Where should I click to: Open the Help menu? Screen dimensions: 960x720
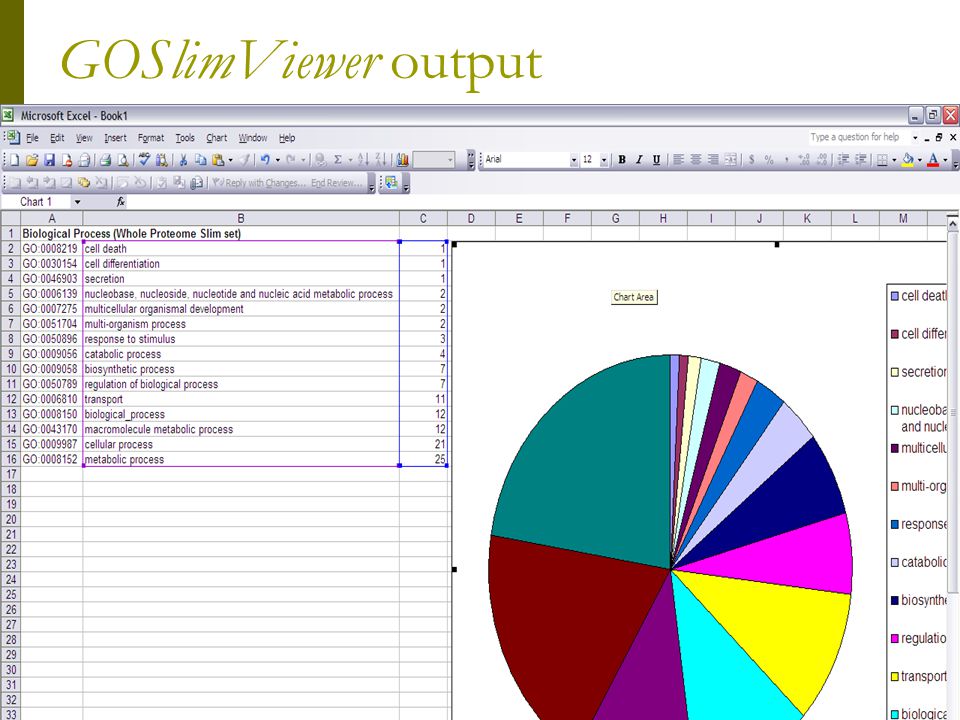coord(287,138)
